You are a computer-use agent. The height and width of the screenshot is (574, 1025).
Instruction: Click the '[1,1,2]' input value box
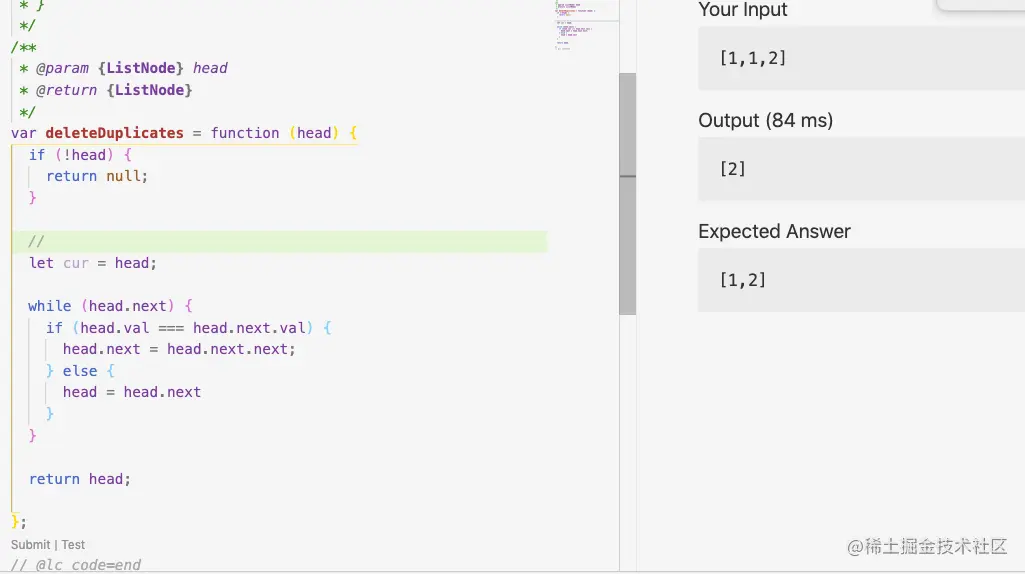tap(862, 58)
